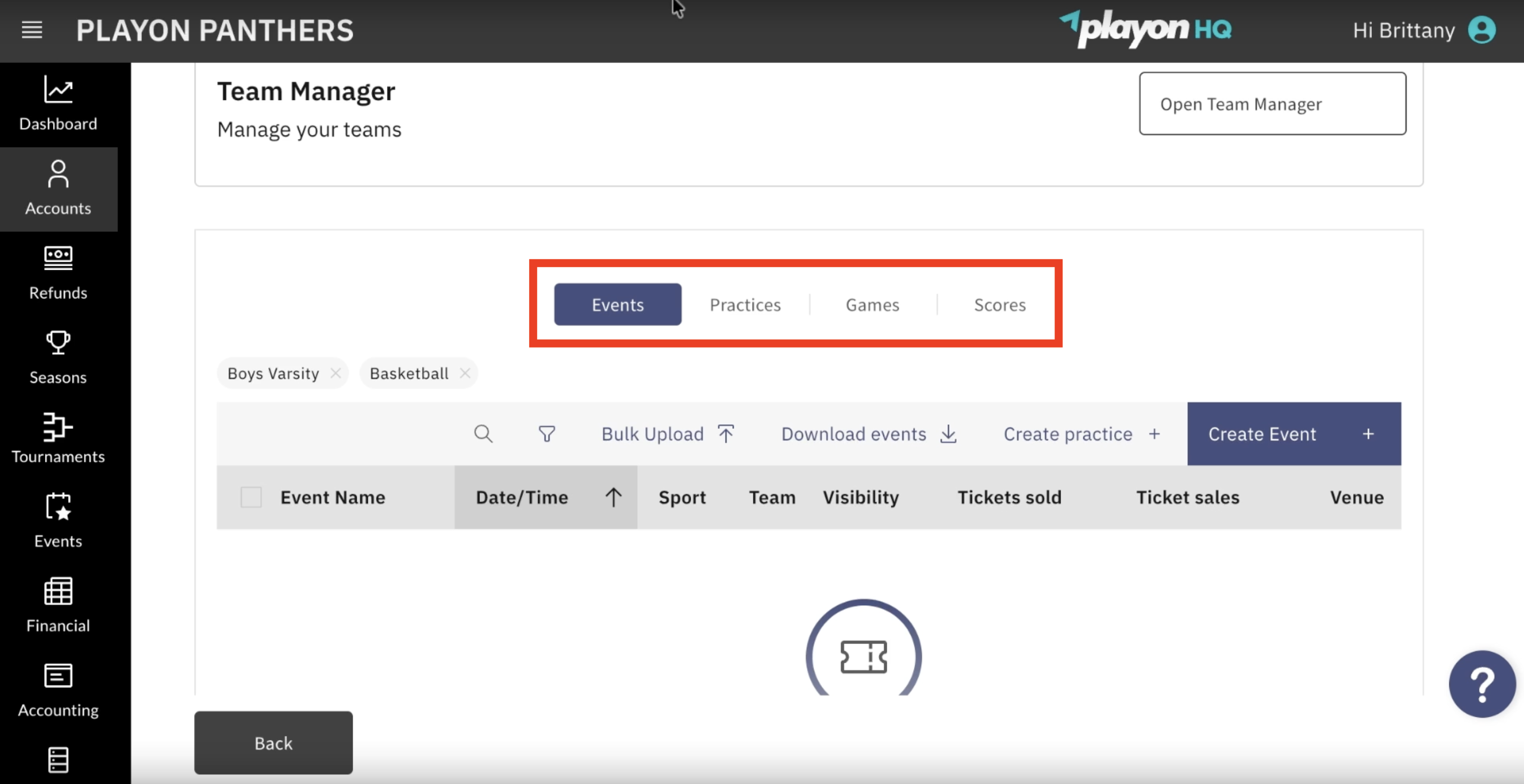Switch to the Scores tab

click(1001, 305)
